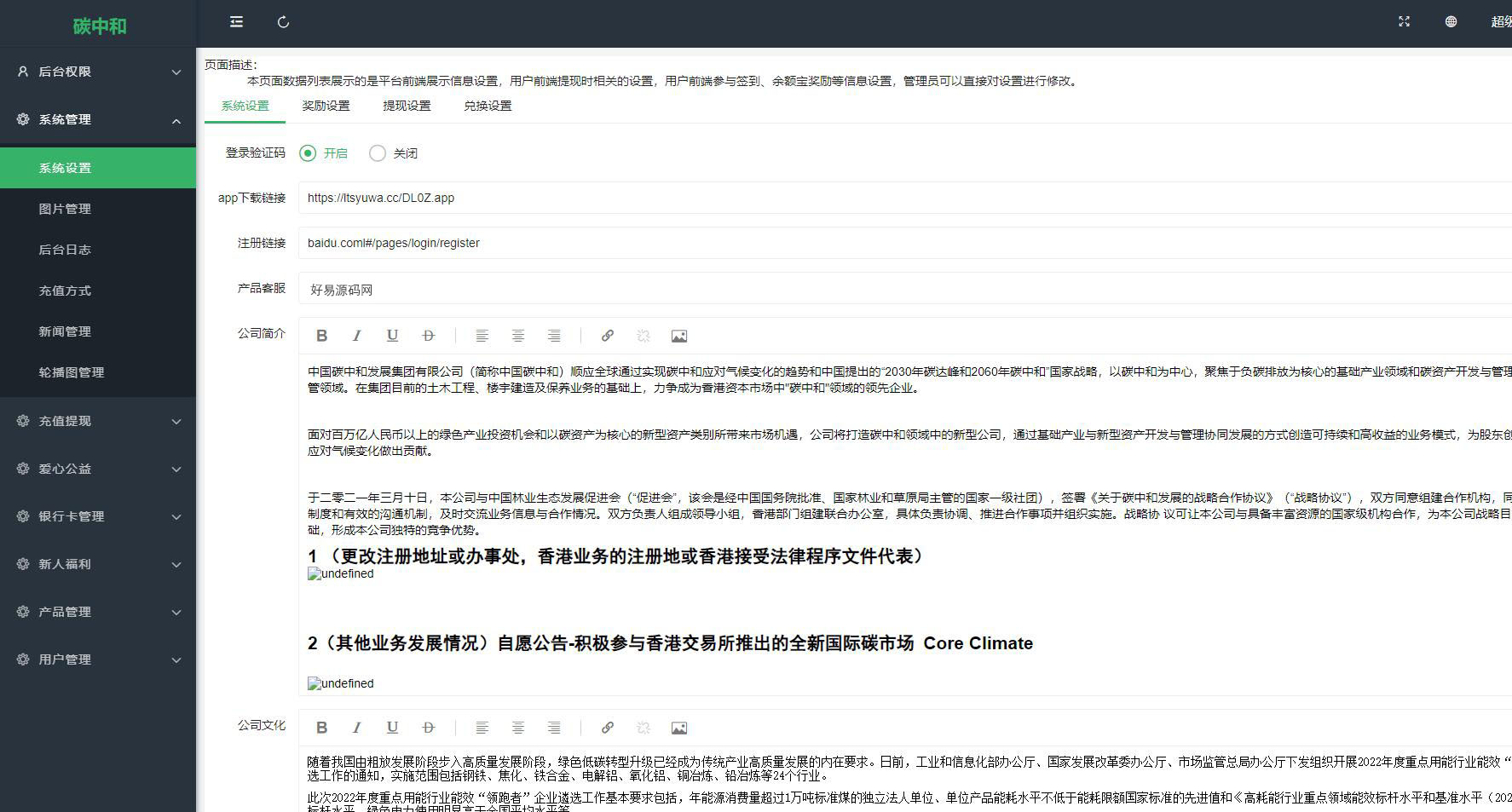Apply strikethrough in the 公司文化 editor
Viewport: 1512px width, 812px height.
428,728
